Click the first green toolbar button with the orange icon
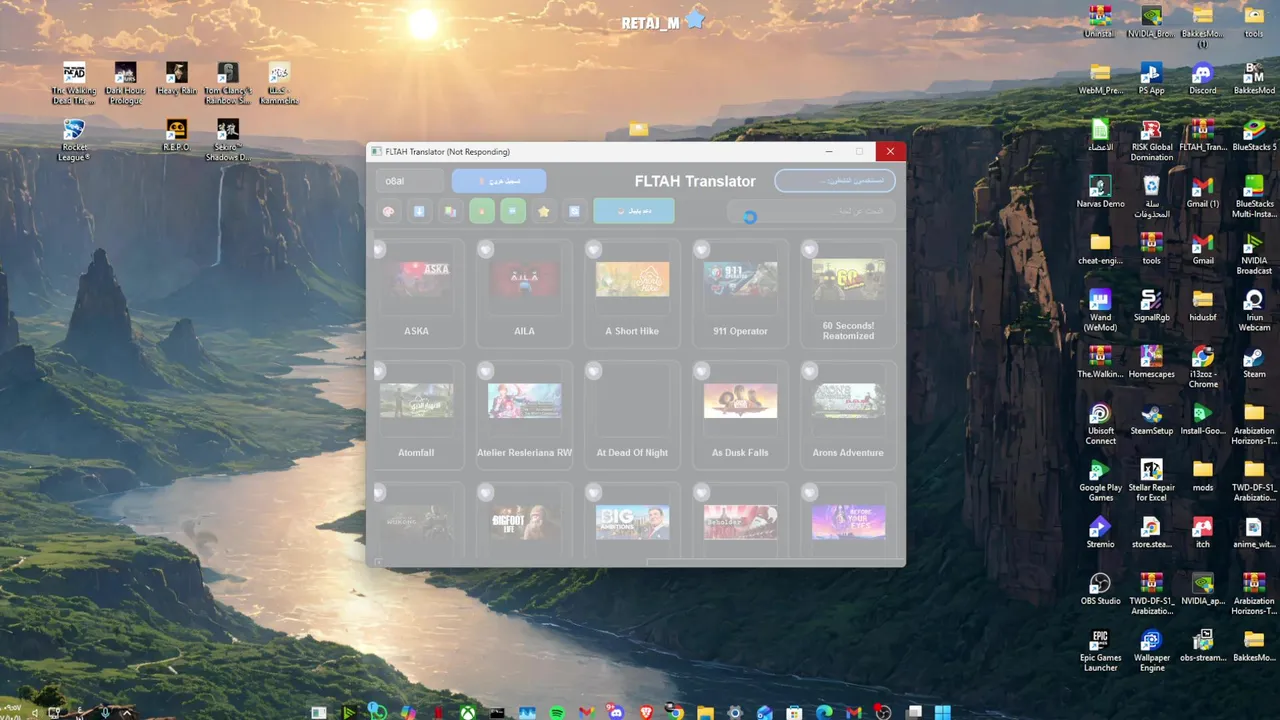The height and width of the screenshot is (720, 1280). [482, 211]
